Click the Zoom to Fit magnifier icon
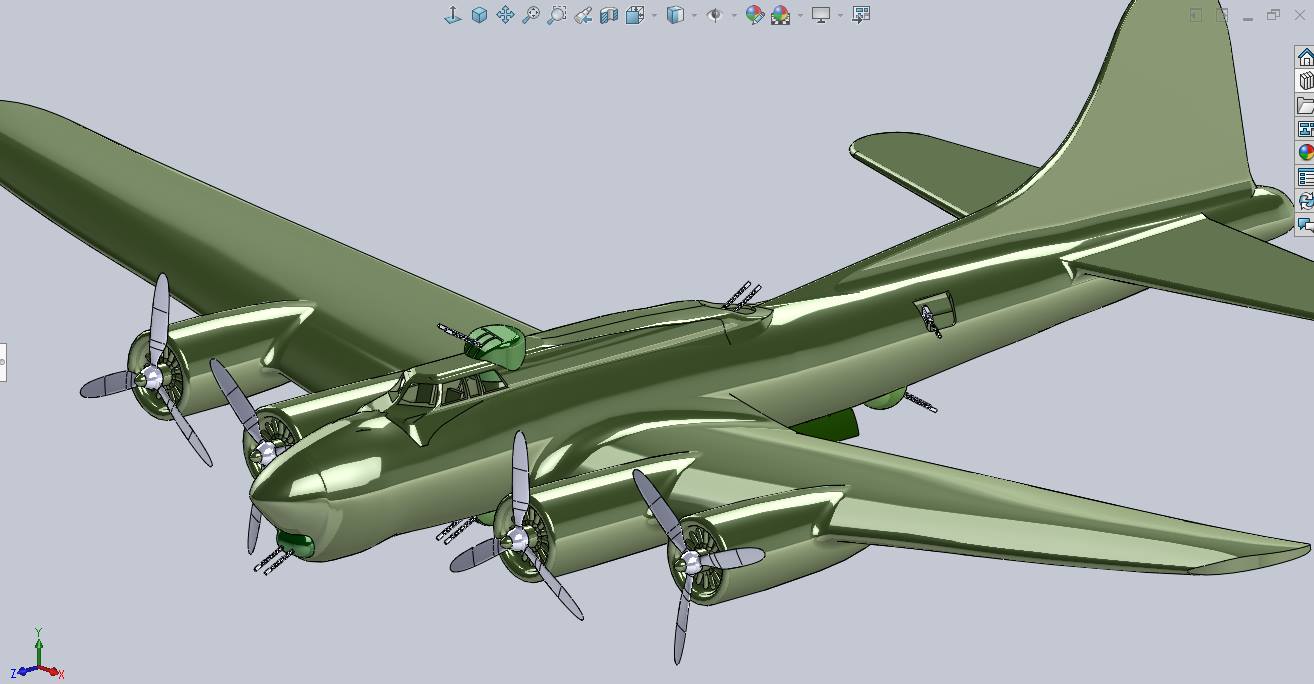Screen dimensions: 1314x684 point(531,15)
